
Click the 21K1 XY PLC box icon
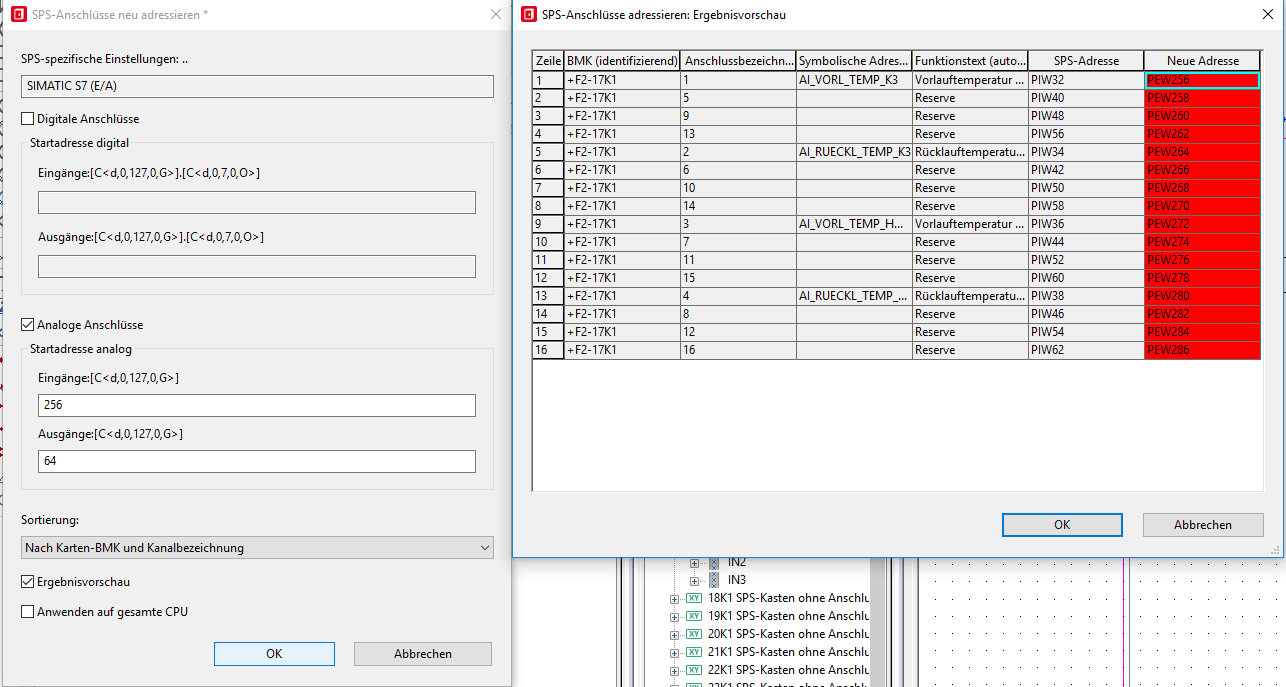693,652
